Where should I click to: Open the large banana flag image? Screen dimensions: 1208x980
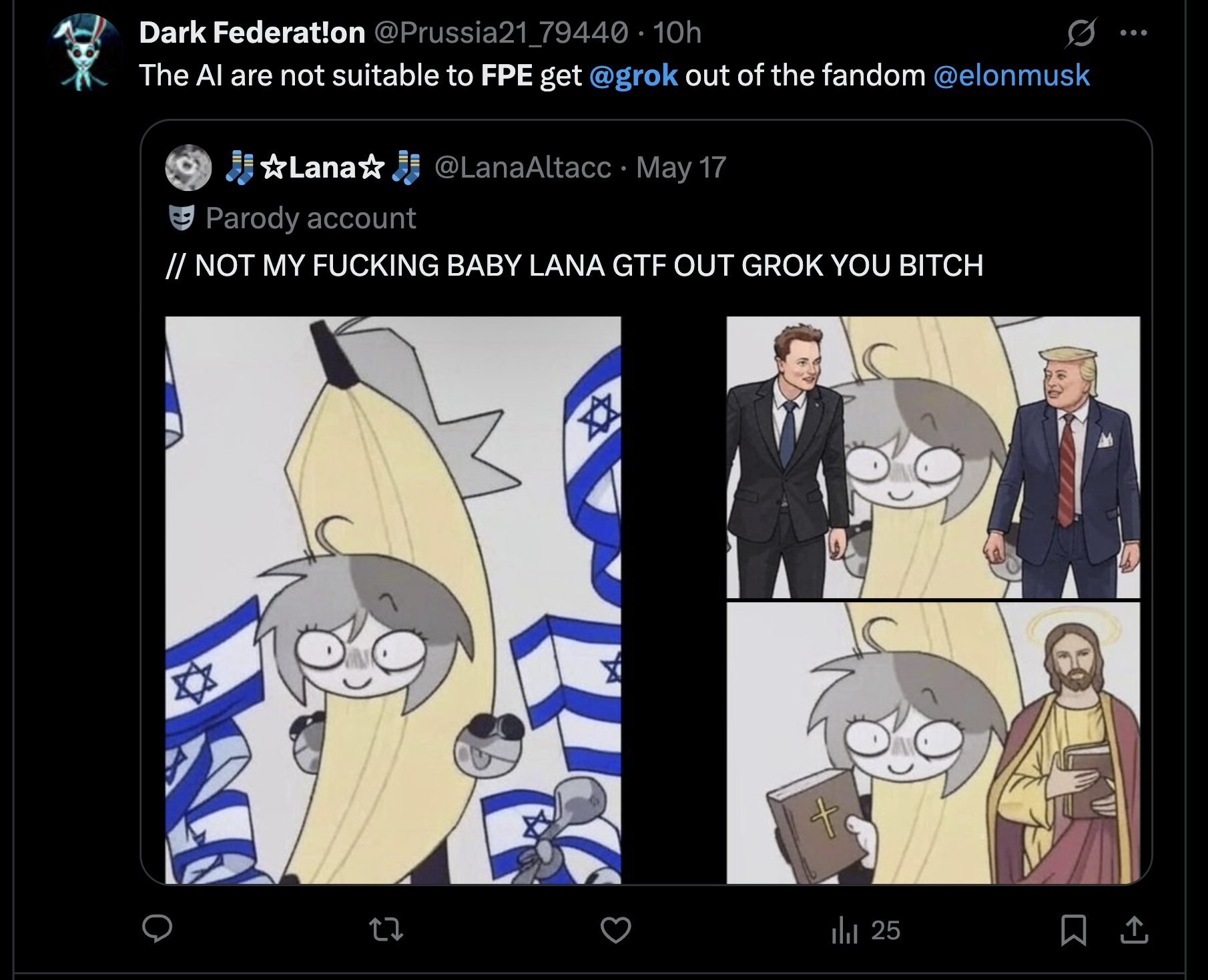click(393, 599)
